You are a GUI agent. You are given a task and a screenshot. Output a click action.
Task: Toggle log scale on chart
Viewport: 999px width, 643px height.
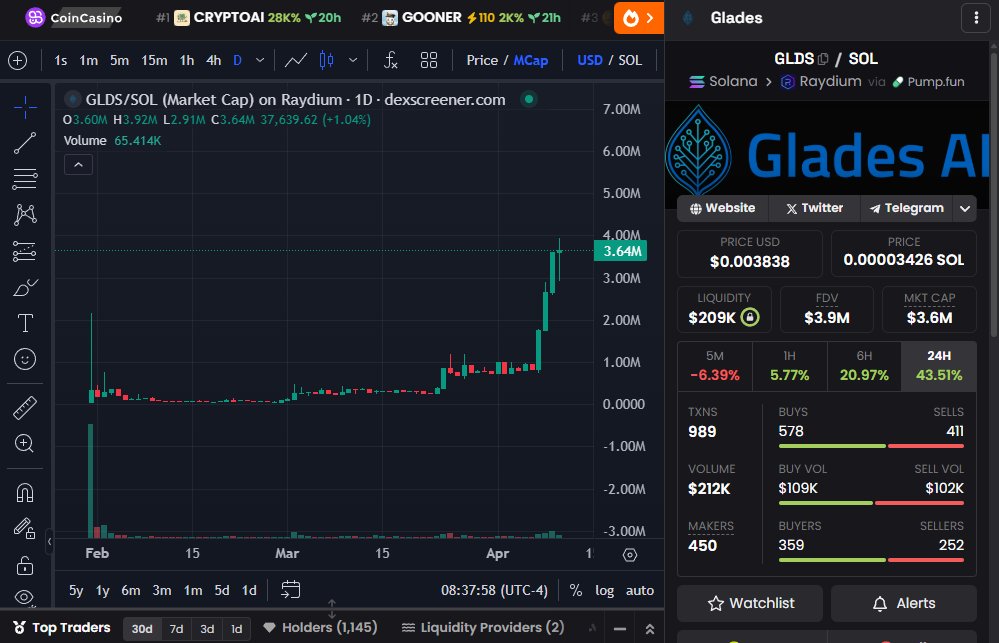605,591
